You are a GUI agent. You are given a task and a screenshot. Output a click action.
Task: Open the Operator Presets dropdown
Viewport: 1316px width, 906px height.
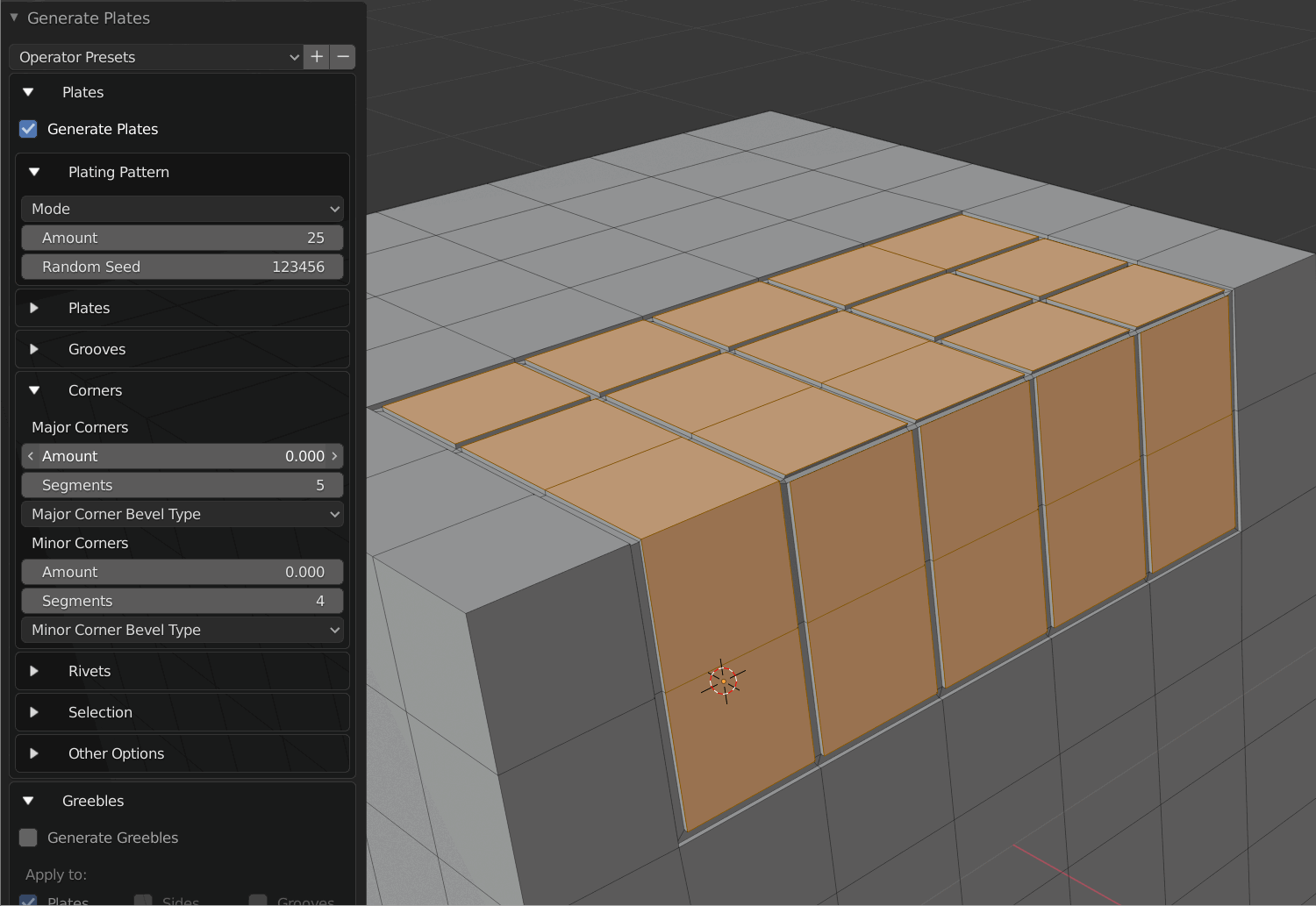(156, 57)
